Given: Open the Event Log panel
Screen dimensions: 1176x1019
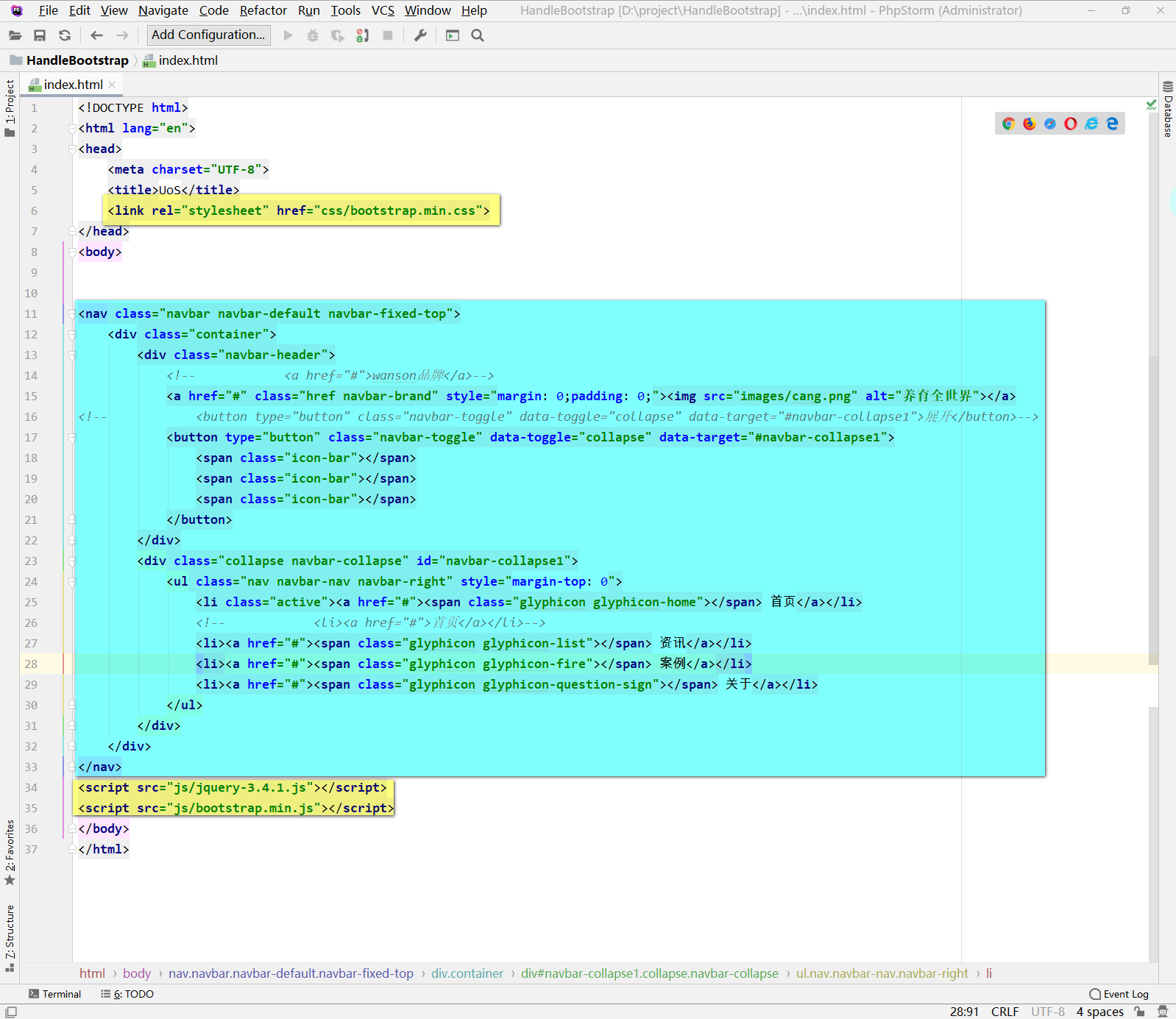Looking at the screenshot, I should click(x=1119, y=994).
